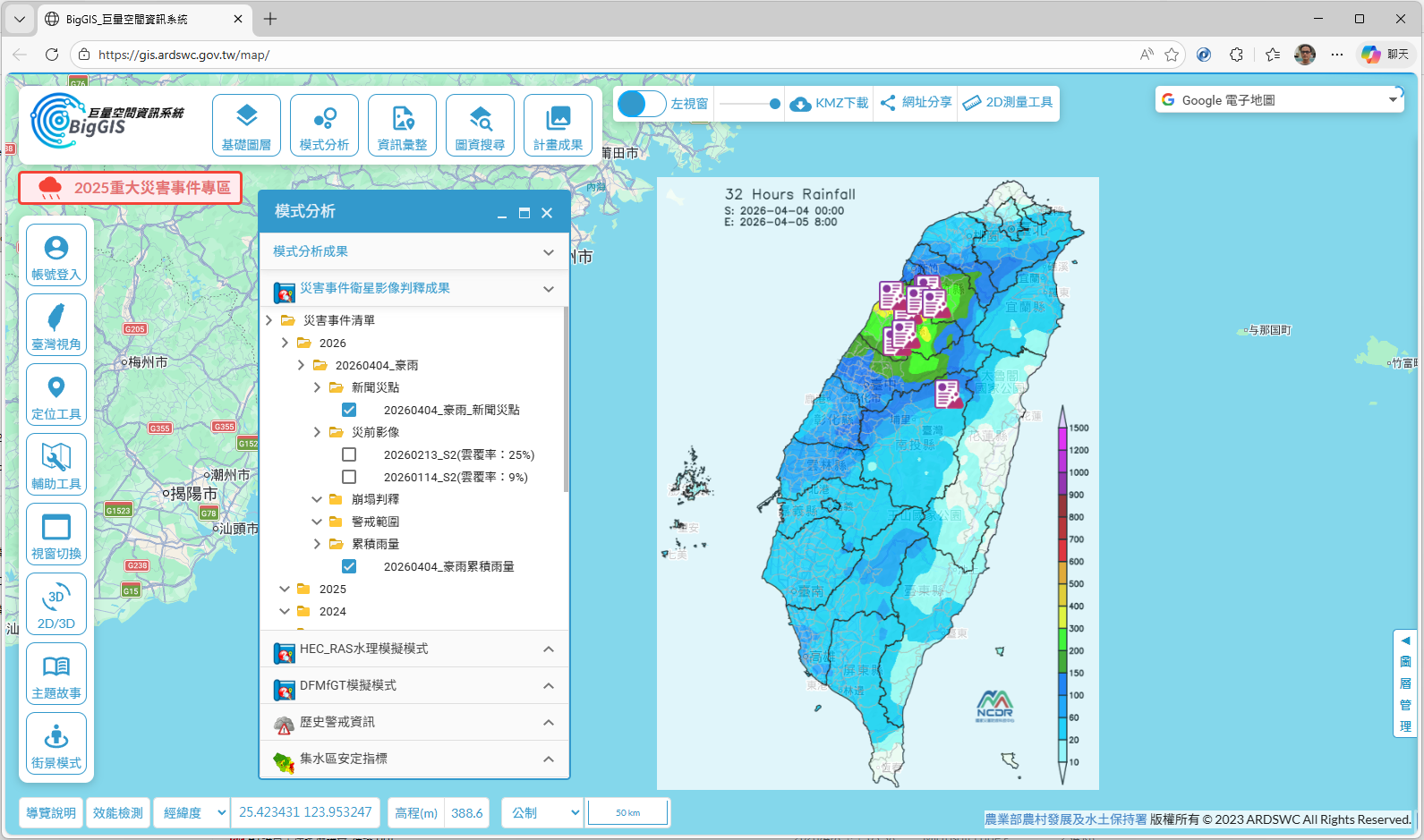Open the 資訊彙整 information panel

(402, 125)
